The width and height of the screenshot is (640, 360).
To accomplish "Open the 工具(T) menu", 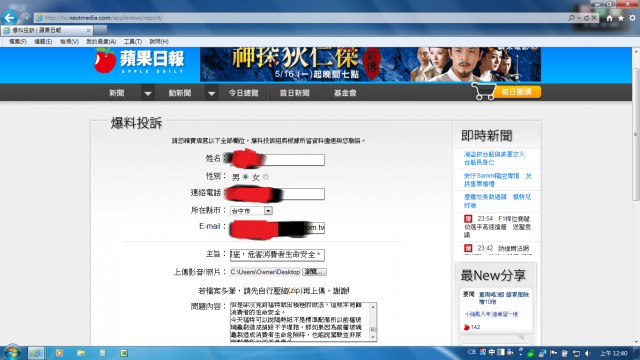I will tap(133, 42).
